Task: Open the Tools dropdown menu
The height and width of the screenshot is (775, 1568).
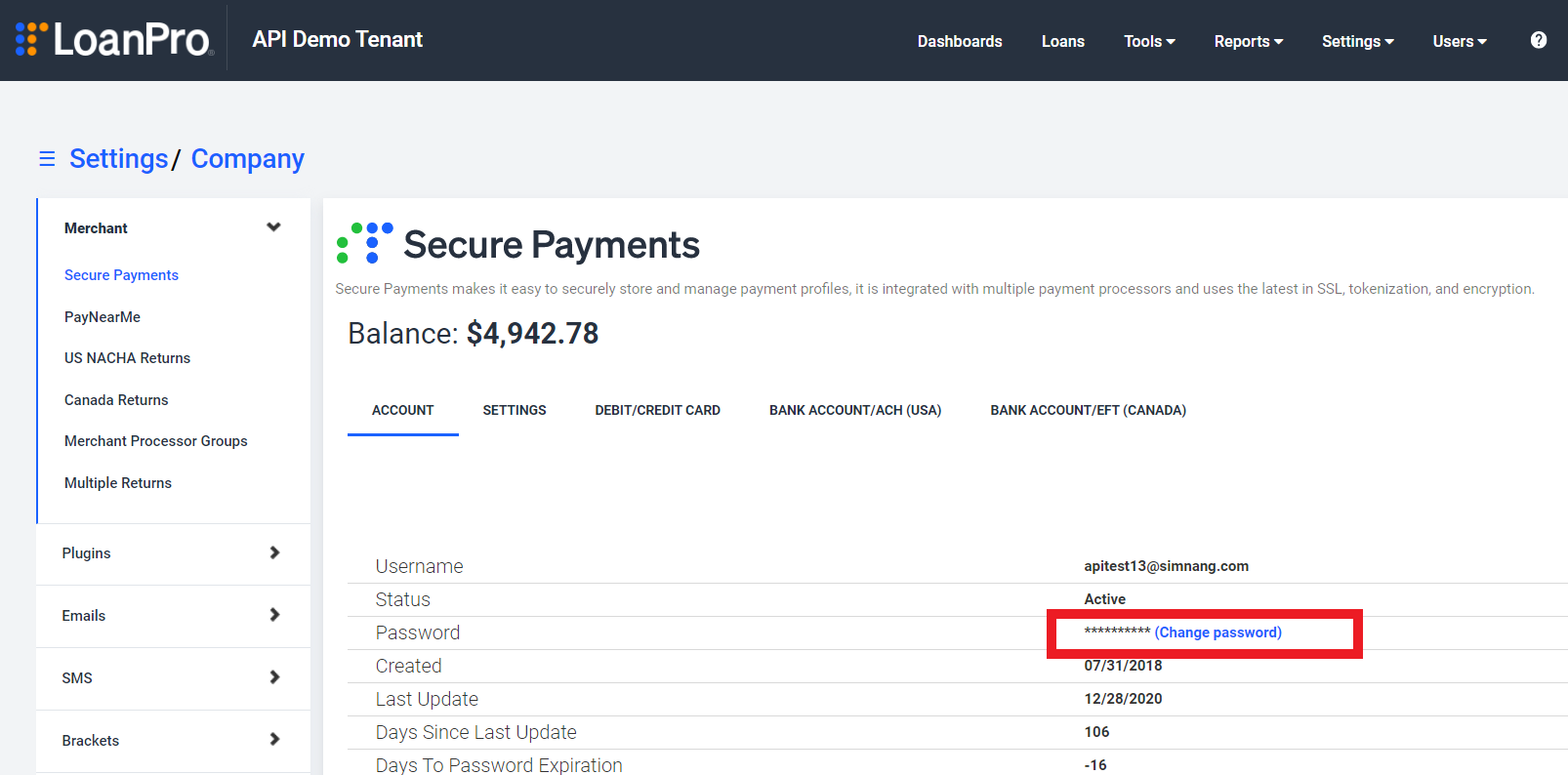Action: 1149,41
